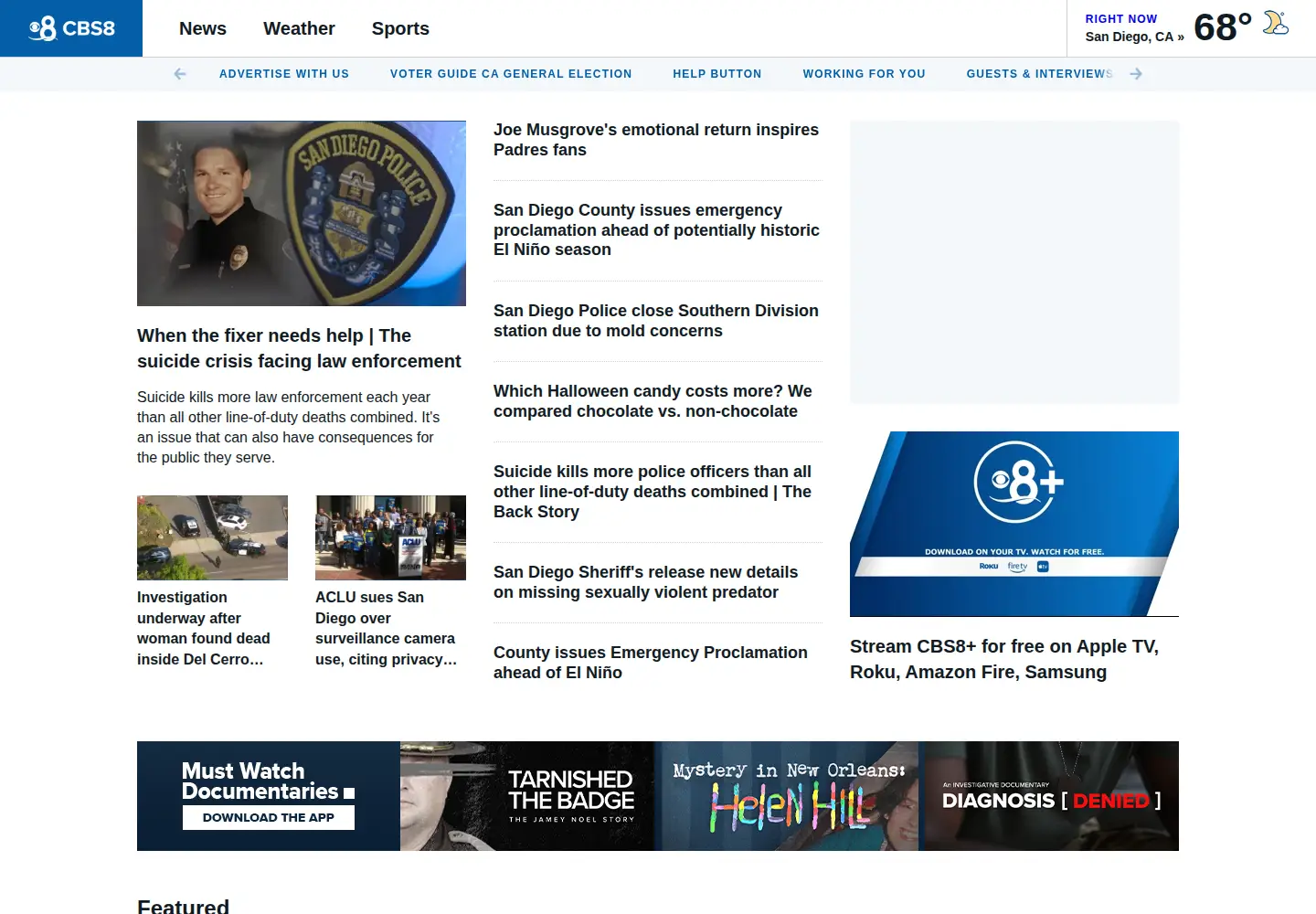Open Joe Musgrove's emotional return article

[x=656, y=140]
